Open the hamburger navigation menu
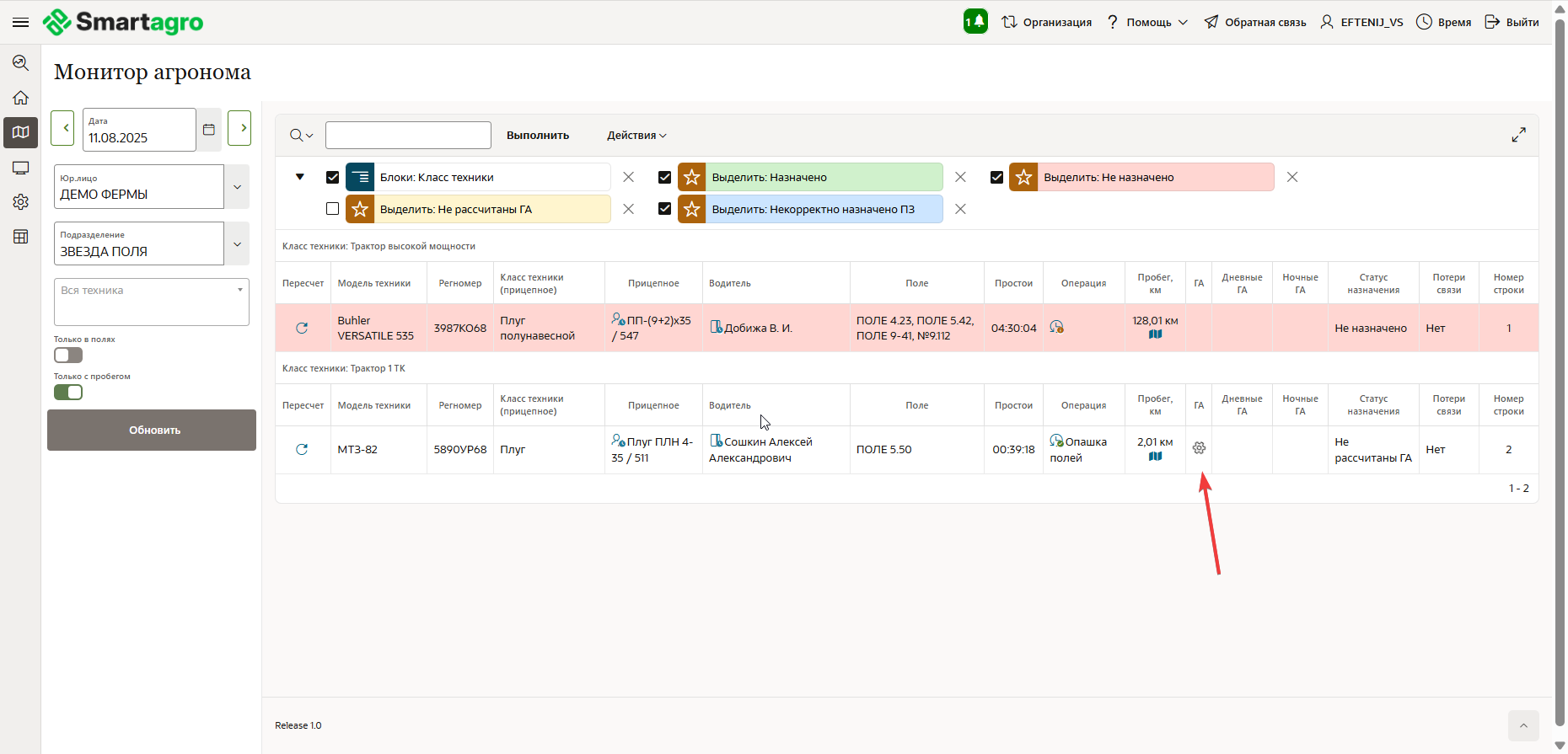 tap(20, 22)
